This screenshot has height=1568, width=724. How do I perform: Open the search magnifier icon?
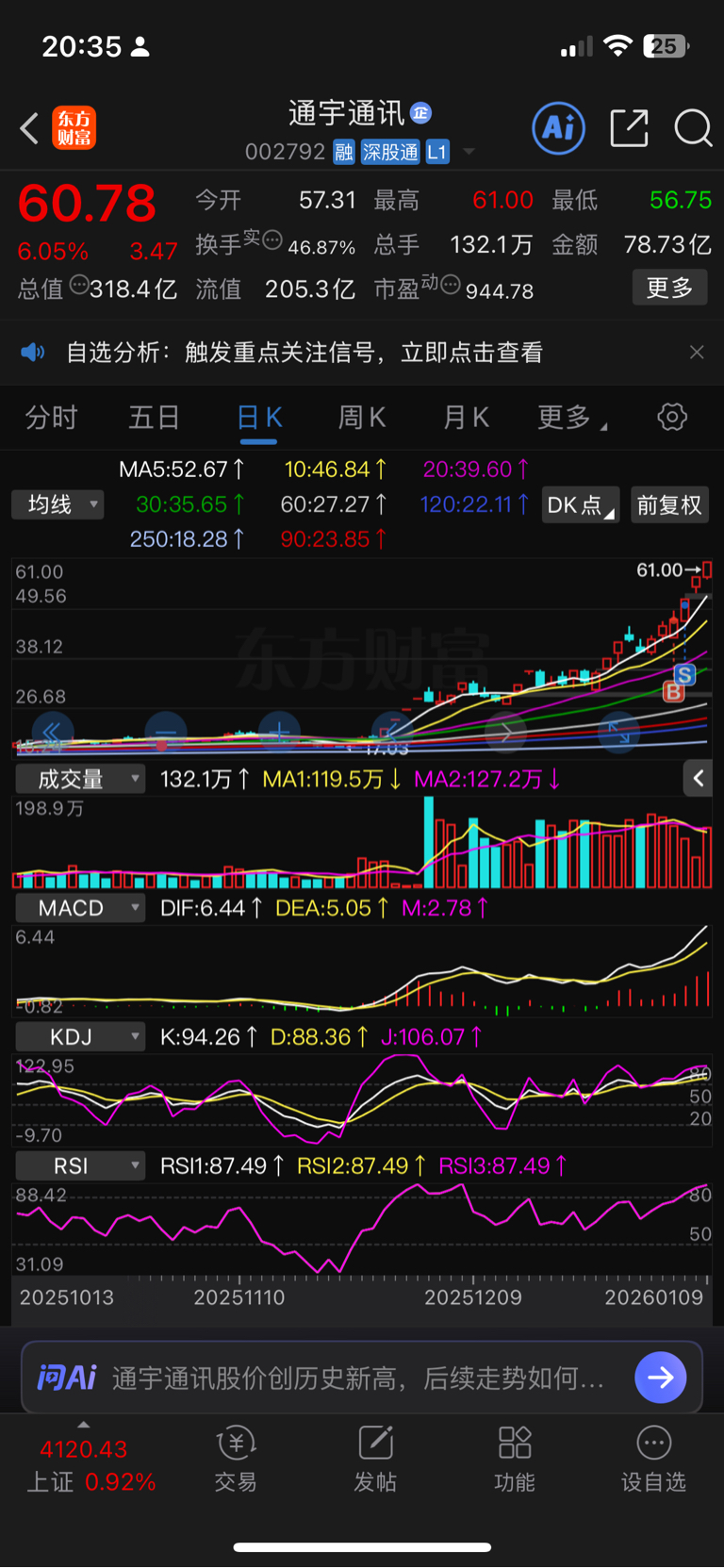click(693, 128)
